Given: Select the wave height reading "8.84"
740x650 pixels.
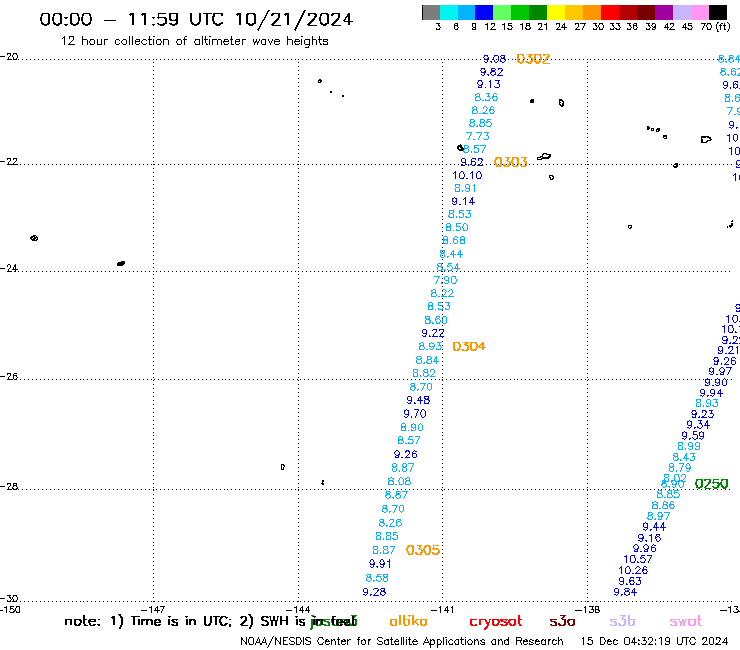Looking at the screenshot, I should pos(427,360).
